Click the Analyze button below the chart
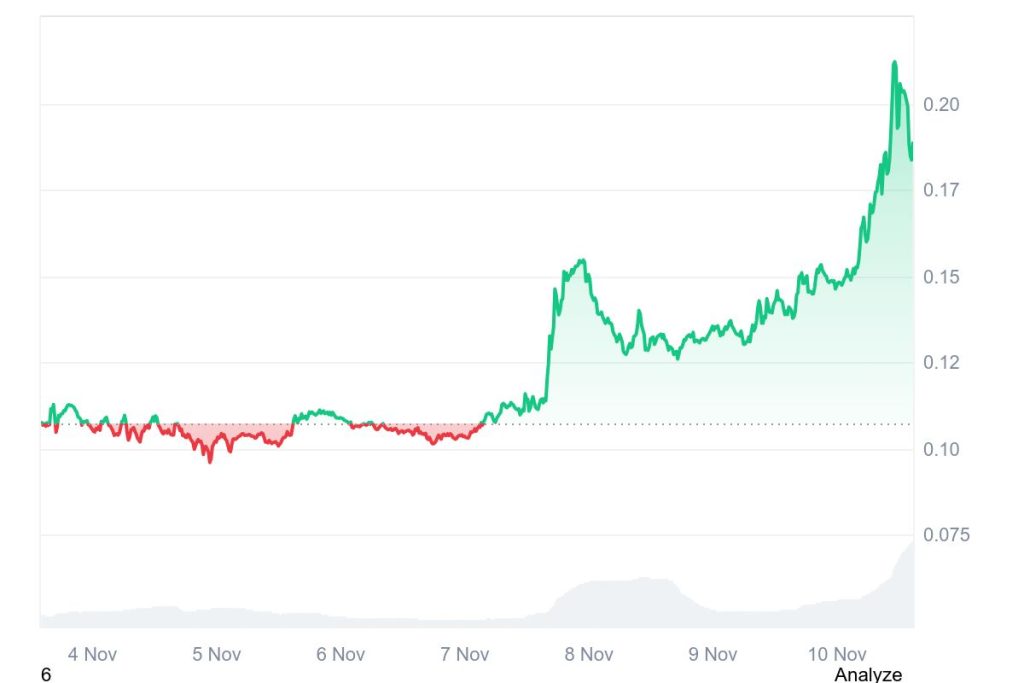 click(x=867, y=675)
